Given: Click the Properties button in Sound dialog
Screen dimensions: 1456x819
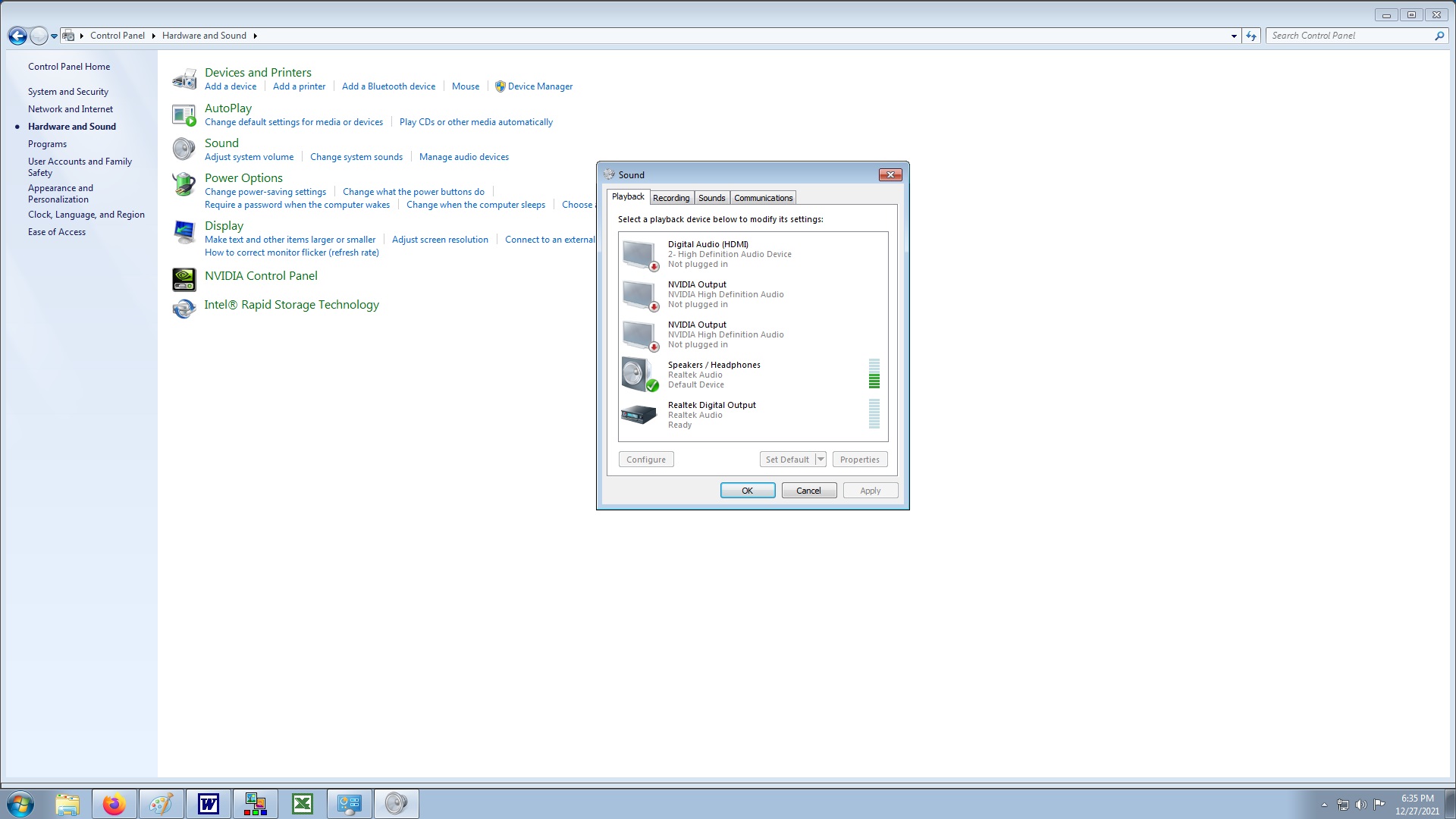Looking at the screenshot, I should click(x=860, y=460).
